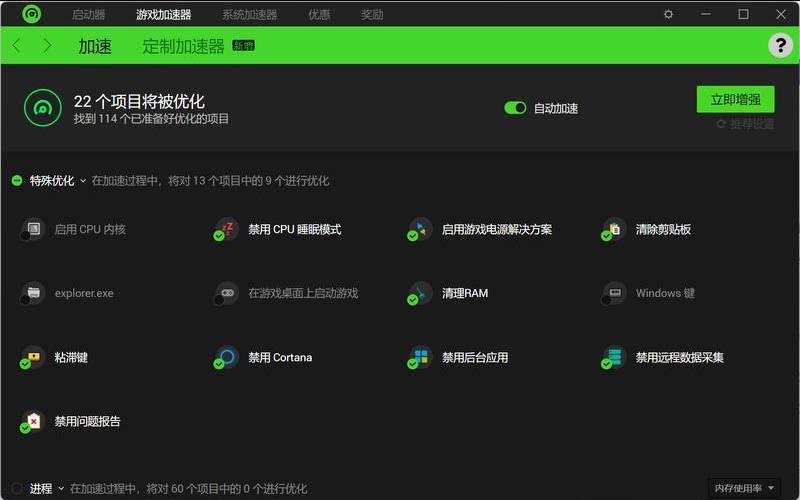Click the 清除剪贴板 icon
The height and width of the screenshot is (500, 800).
coord(613,229)
